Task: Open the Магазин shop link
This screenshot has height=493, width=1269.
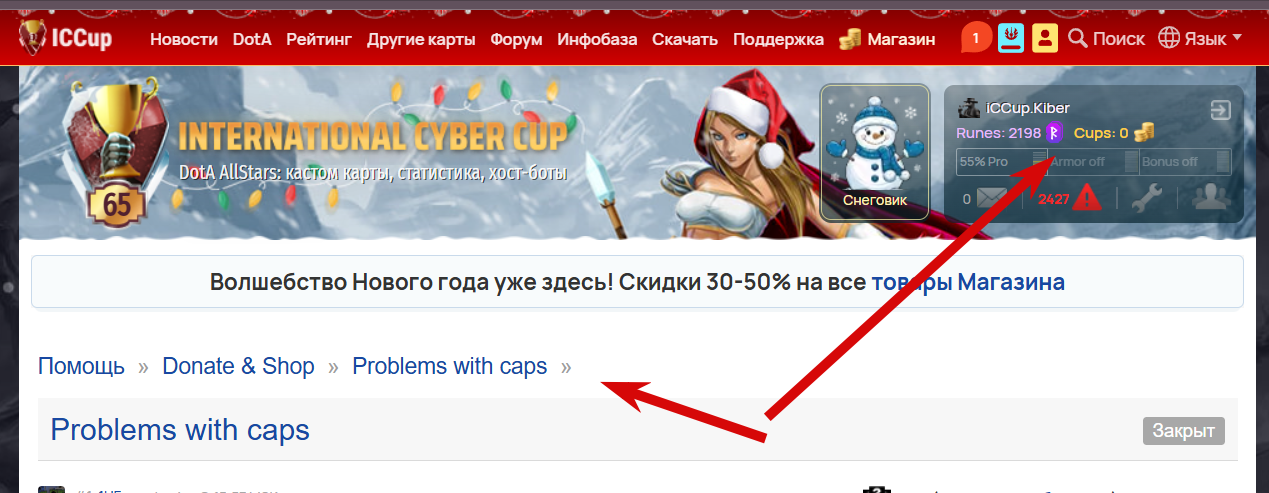Action: click(888, 40)
